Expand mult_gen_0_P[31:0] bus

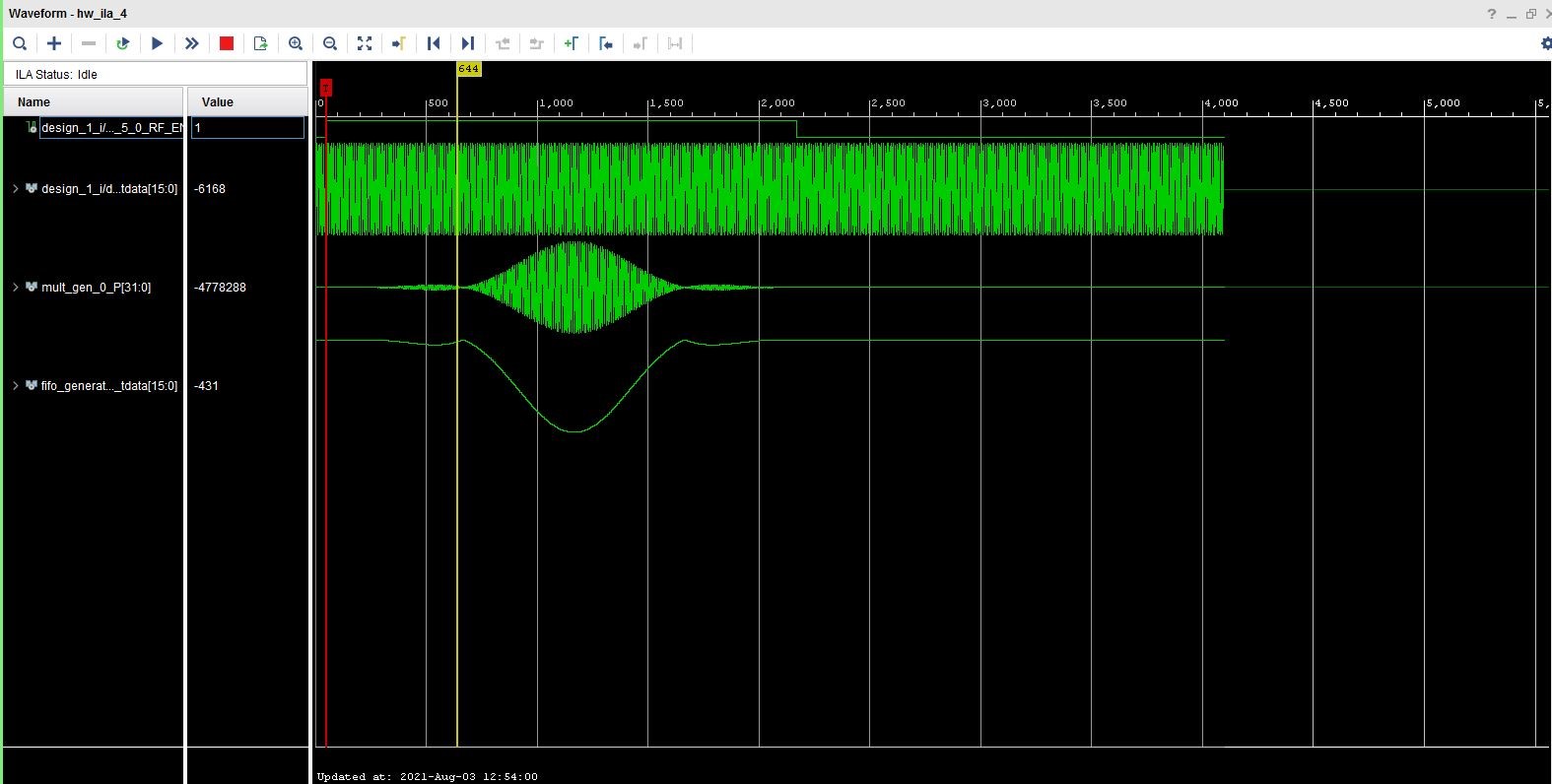click(x=15, y=287)
